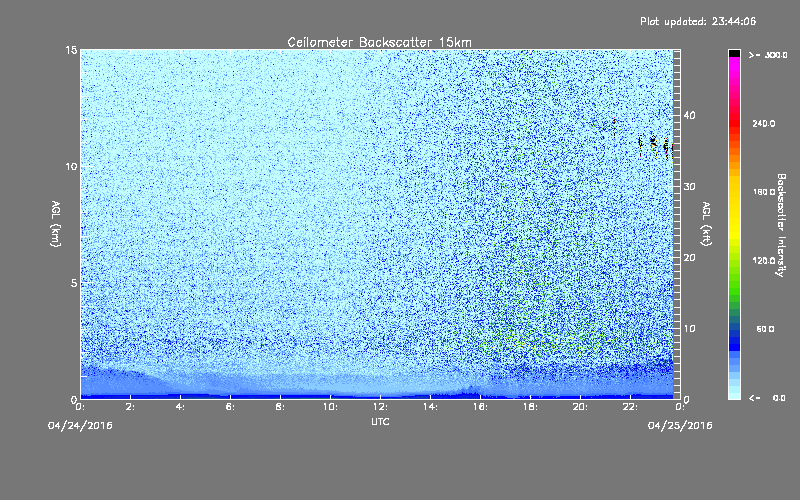Viewport: 800px width, 500px height.
Task: Click the 4: hour tick label
Action: click(x=181, y=407)
